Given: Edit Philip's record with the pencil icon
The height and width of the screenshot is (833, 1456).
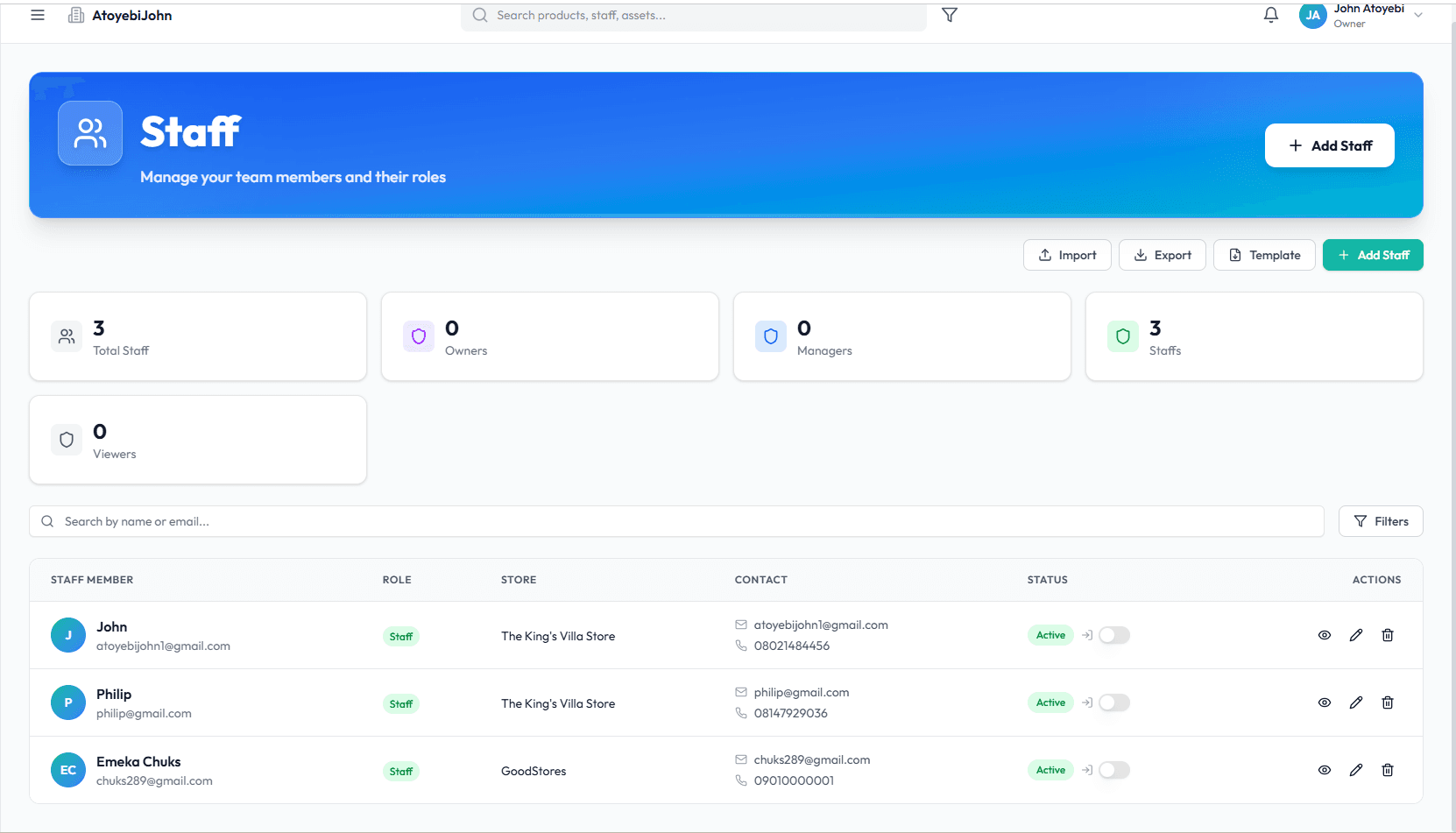Looking at the screenshot, I should (x=1356, y=702).
